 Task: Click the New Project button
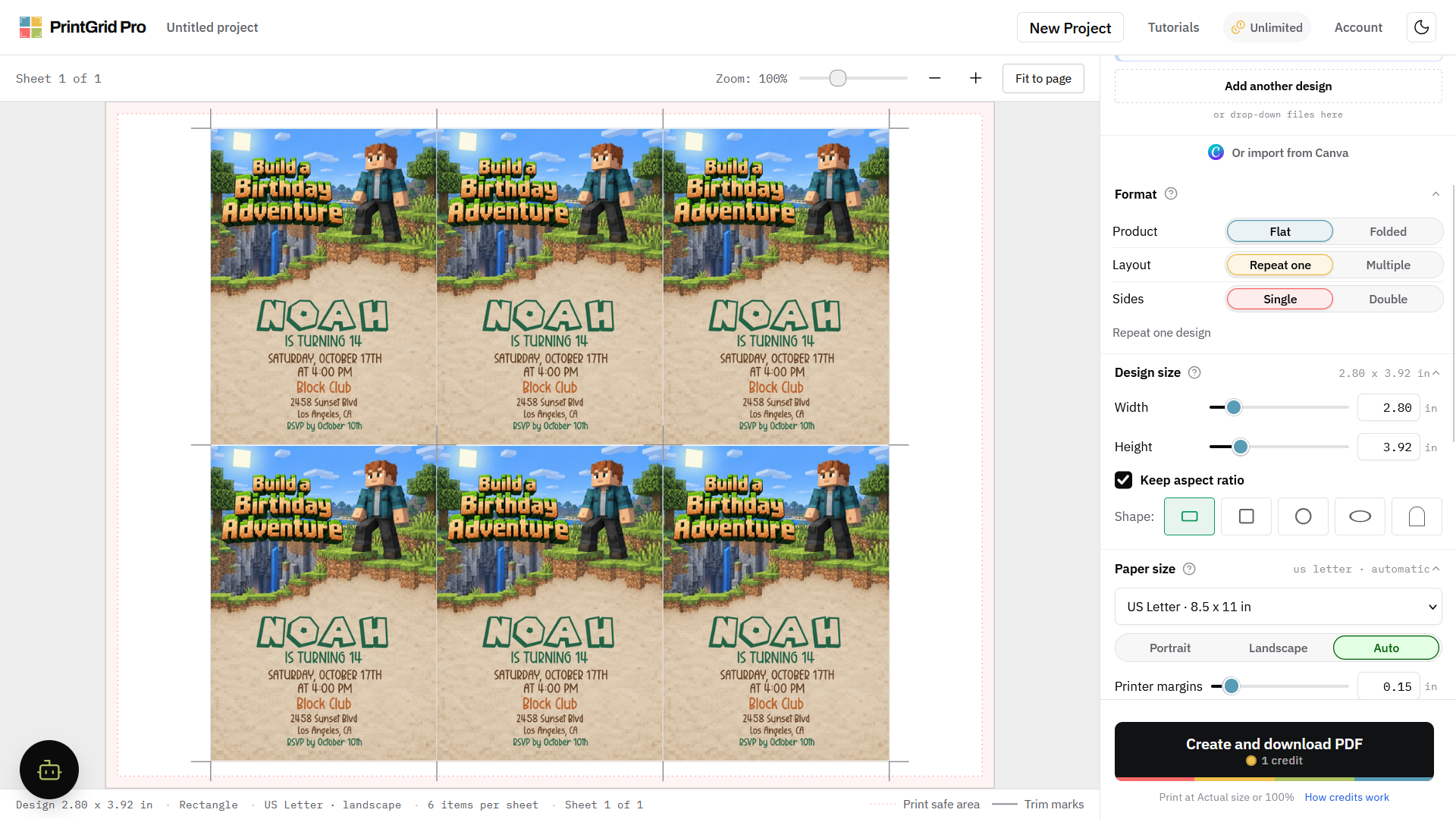pos(1070,27)
